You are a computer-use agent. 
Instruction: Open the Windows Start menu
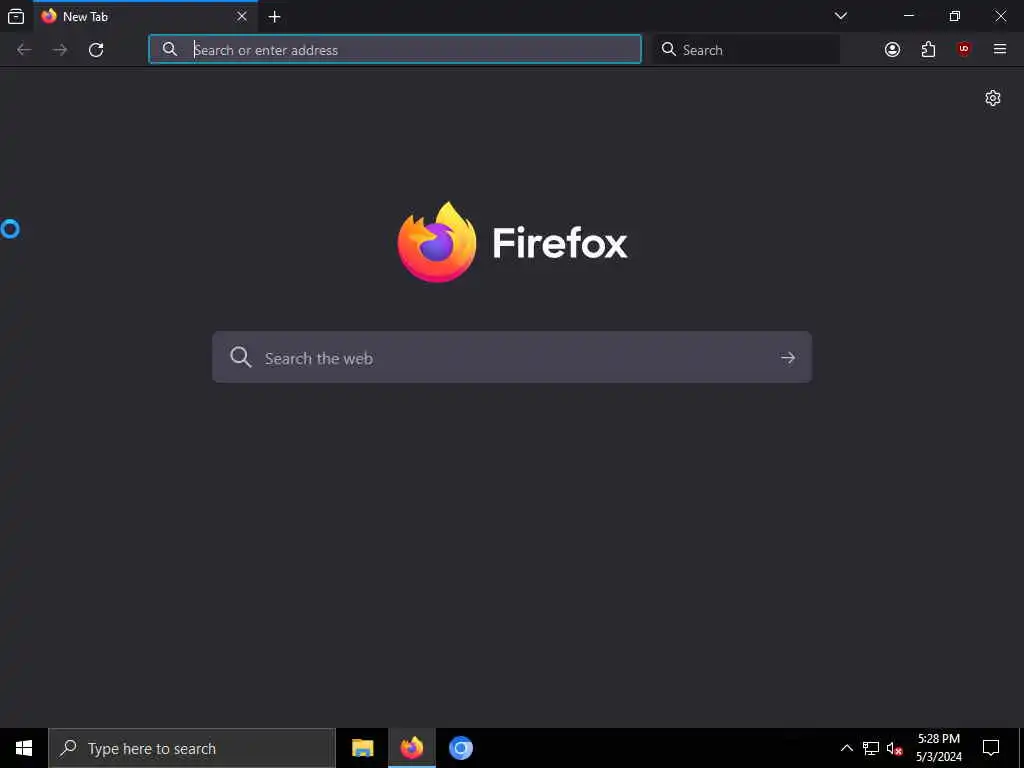24,748
